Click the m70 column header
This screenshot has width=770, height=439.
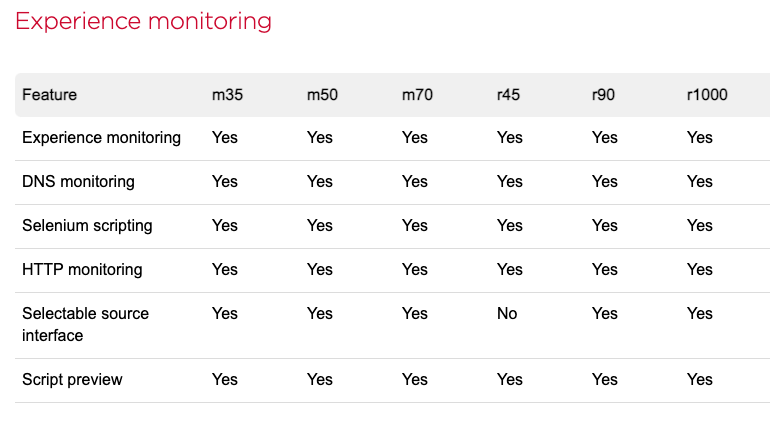[x=417, y=95]
